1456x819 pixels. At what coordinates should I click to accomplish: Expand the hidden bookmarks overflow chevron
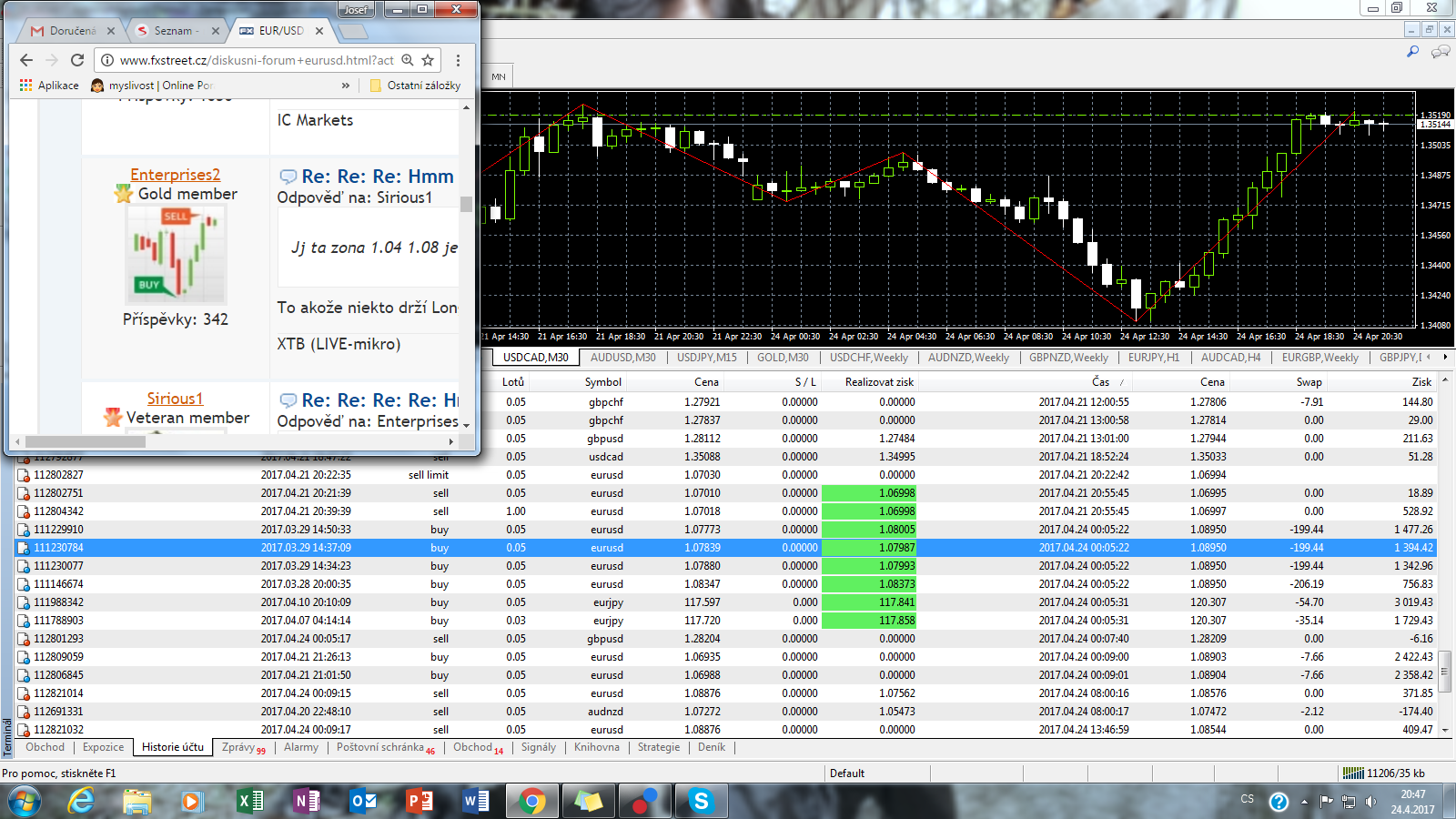pyautogui.click(x=346, y=86)
